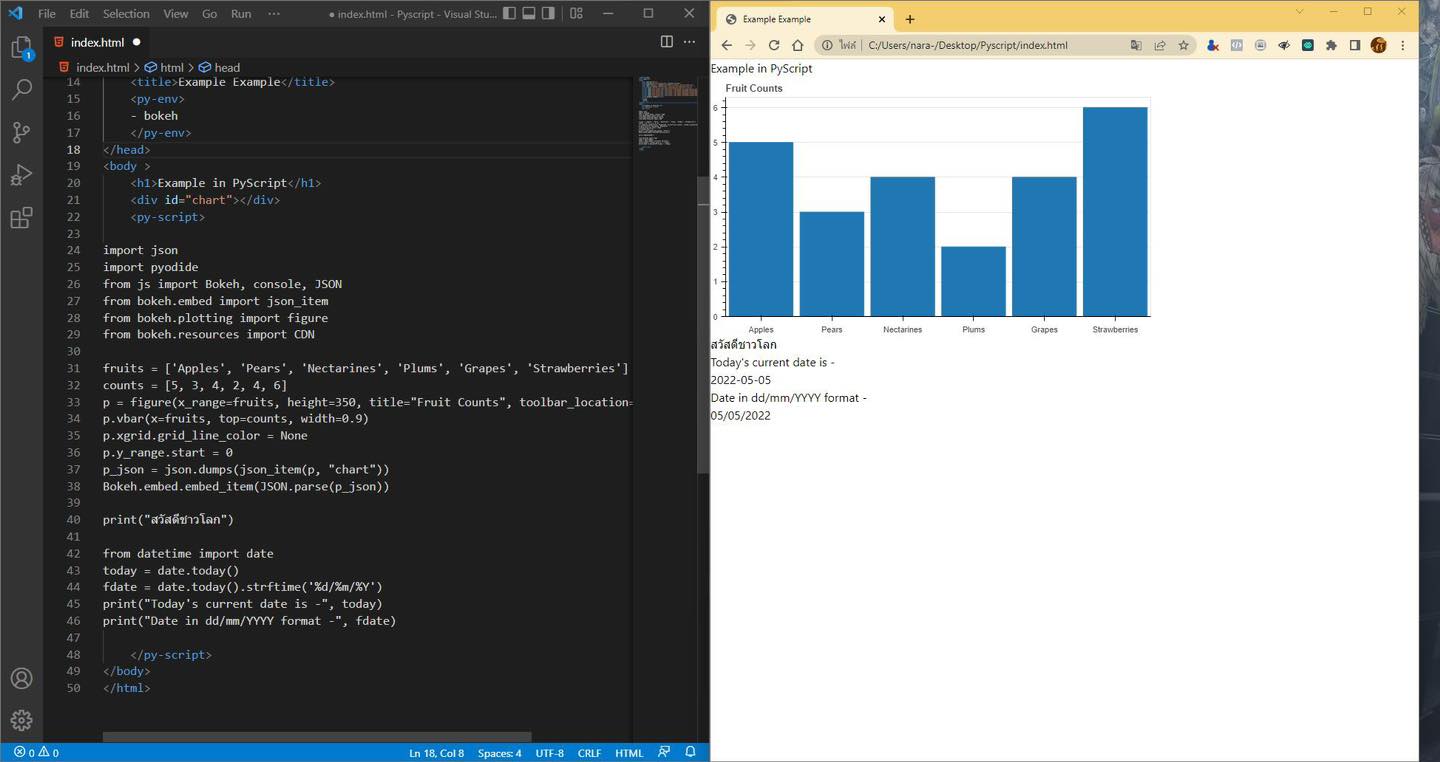This screenshot has height=762, width=1440.
Task: Click line number 18 in gutter
Action: click(x=74, y=149)
